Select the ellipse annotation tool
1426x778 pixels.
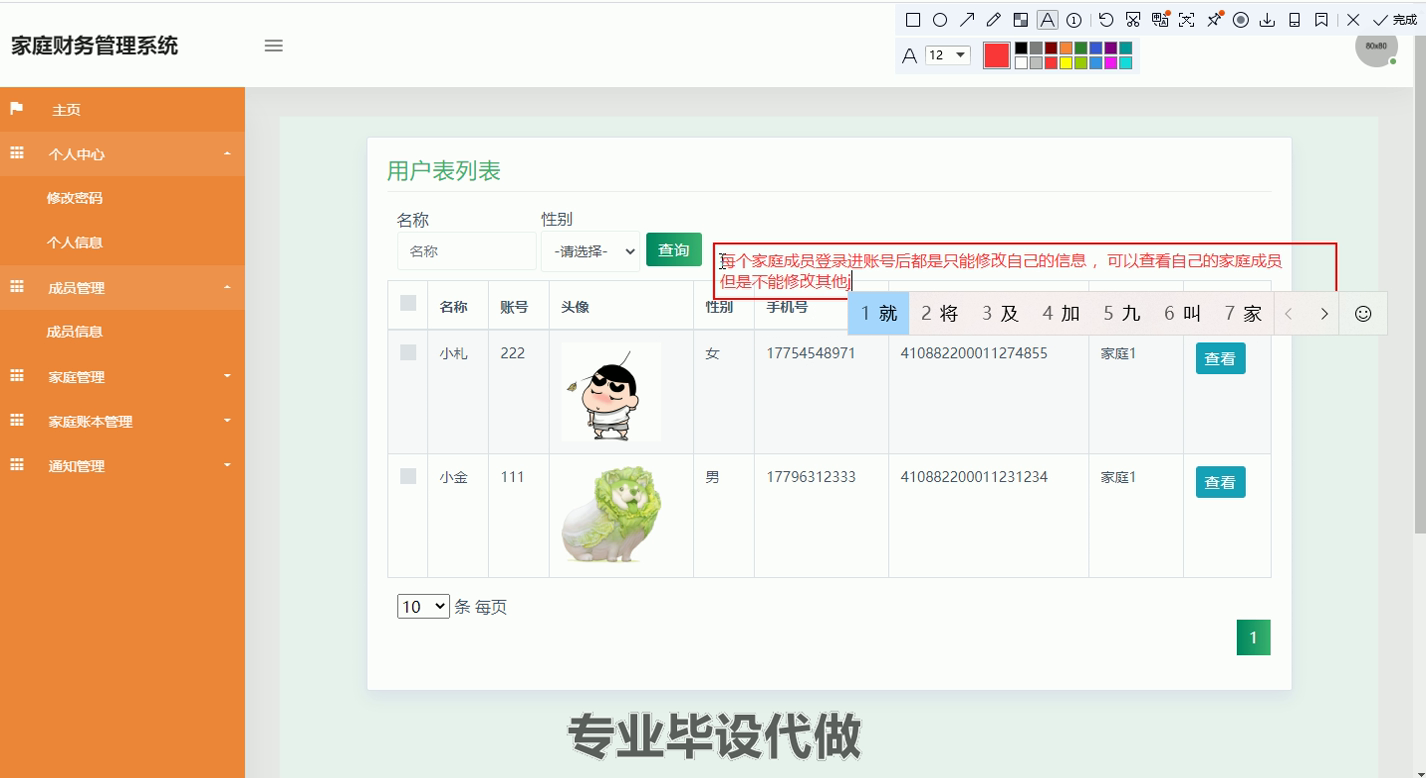tap(940, 20)
